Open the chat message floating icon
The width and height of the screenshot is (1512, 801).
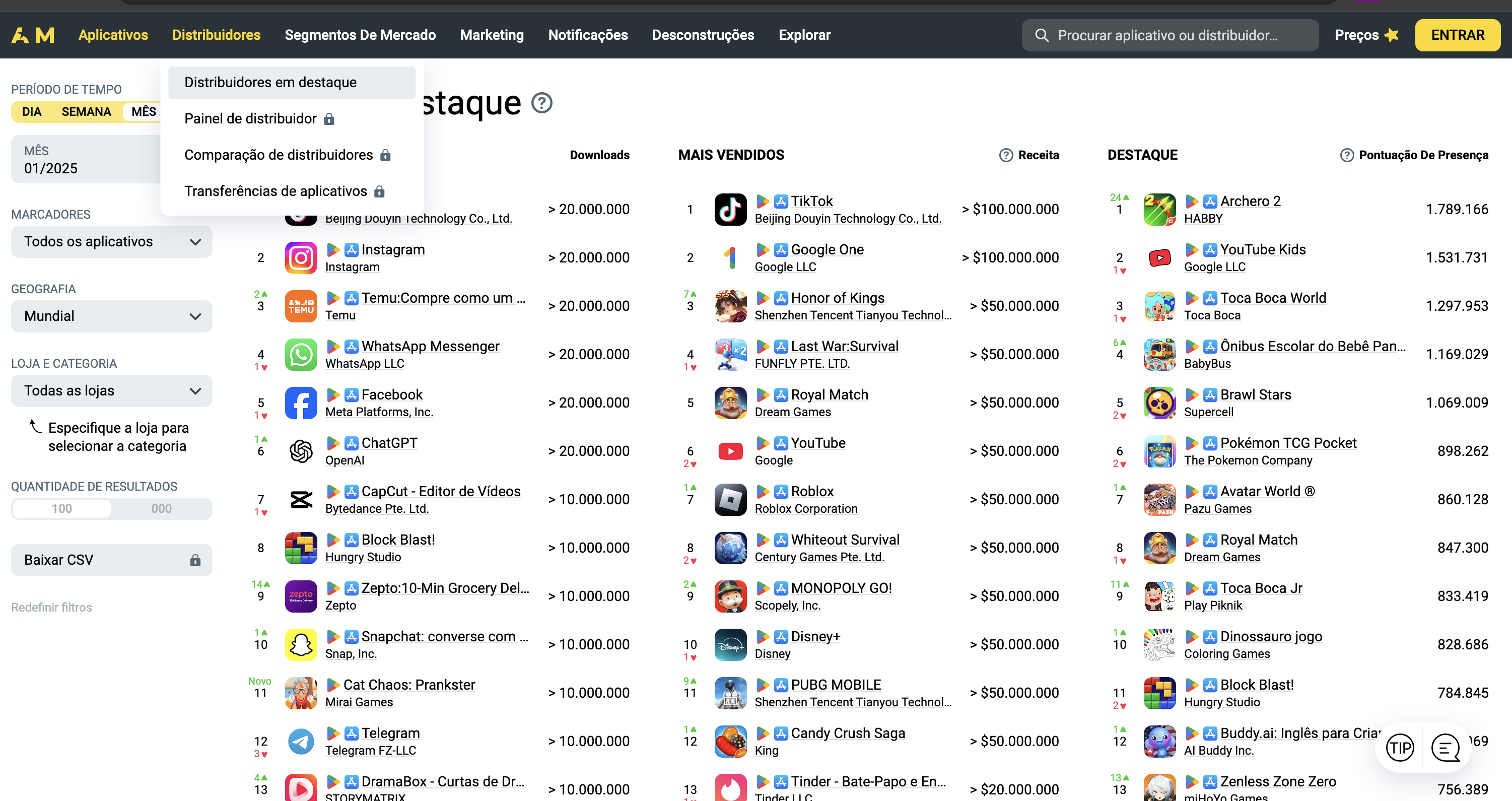(1446, 748)
